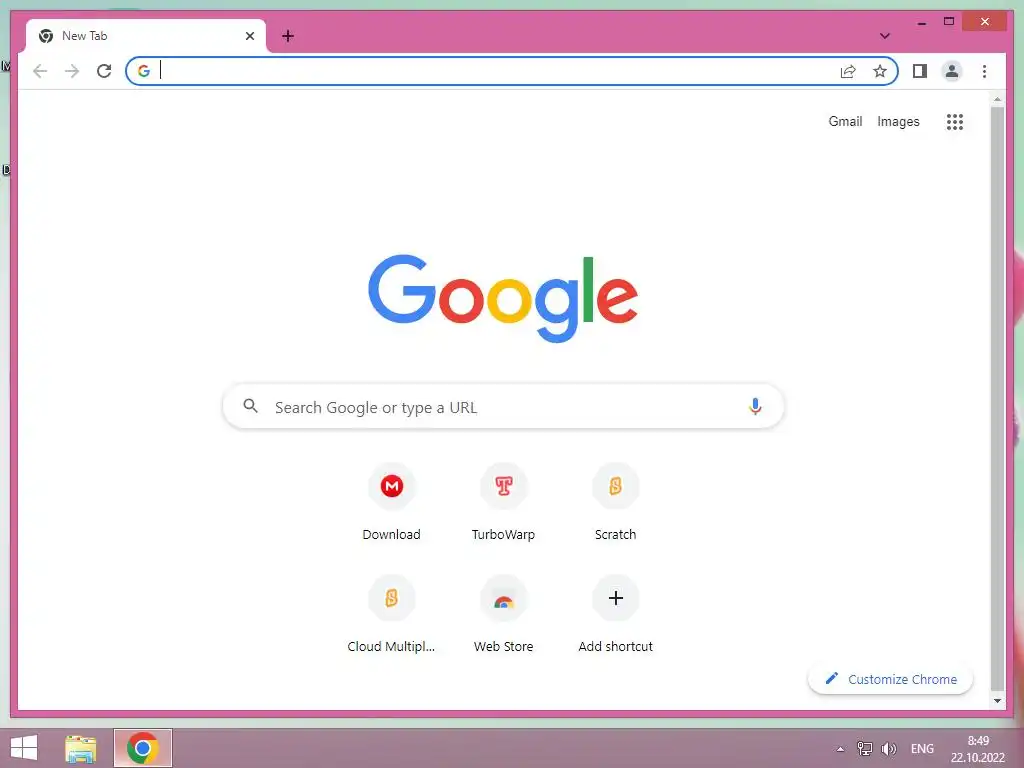Expand the tab search chevron

pyautogui.click(x=884, y=36)
